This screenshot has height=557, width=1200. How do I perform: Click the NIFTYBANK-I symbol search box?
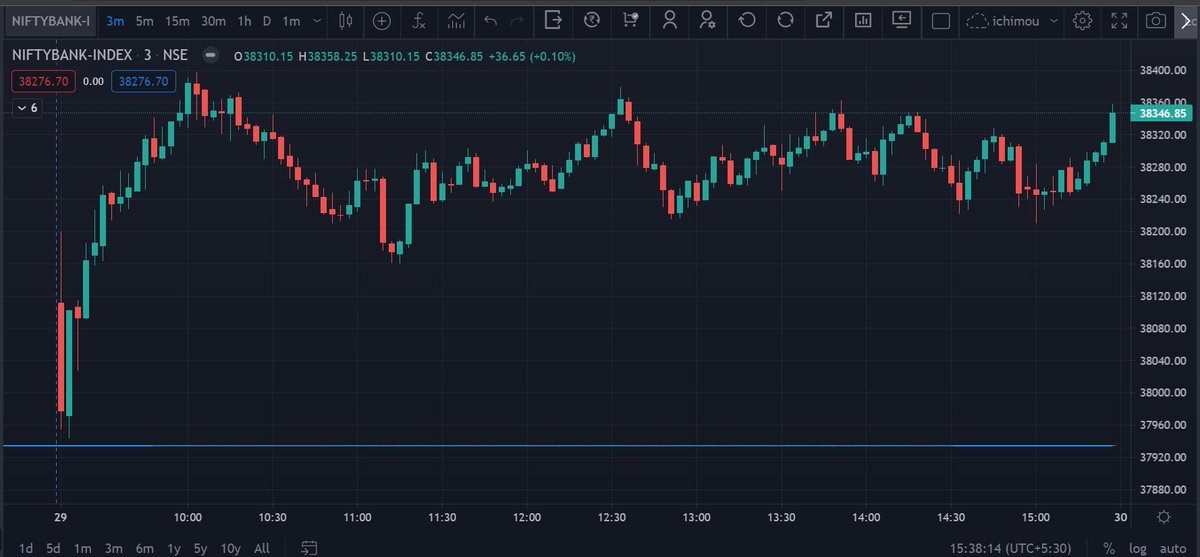click(50, 20)
